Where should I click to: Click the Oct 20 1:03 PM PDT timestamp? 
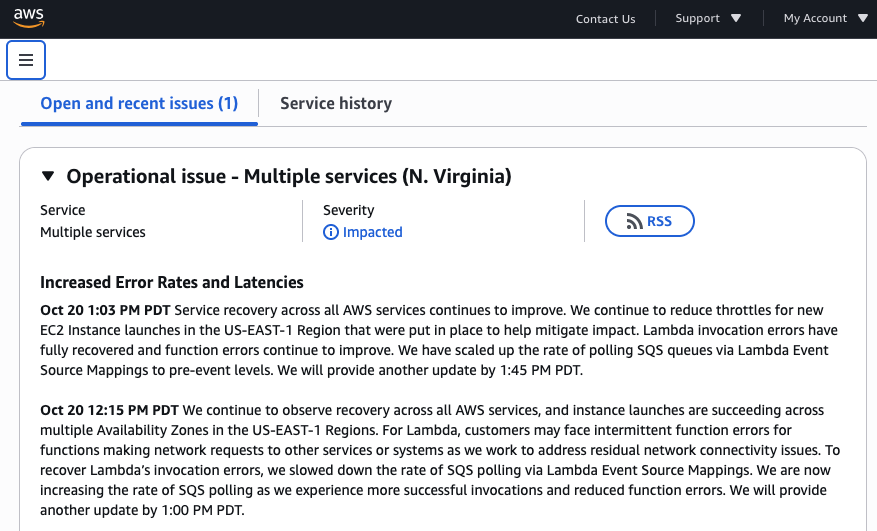[105, 310]
